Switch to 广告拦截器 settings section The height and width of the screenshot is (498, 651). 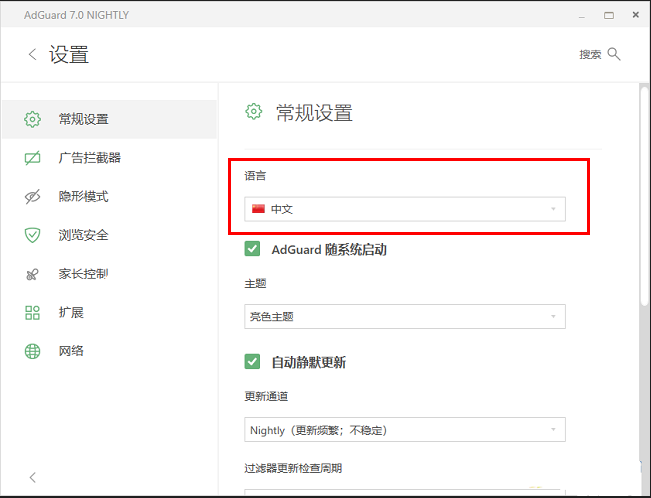pyautogui.click(x=90, y=158)
